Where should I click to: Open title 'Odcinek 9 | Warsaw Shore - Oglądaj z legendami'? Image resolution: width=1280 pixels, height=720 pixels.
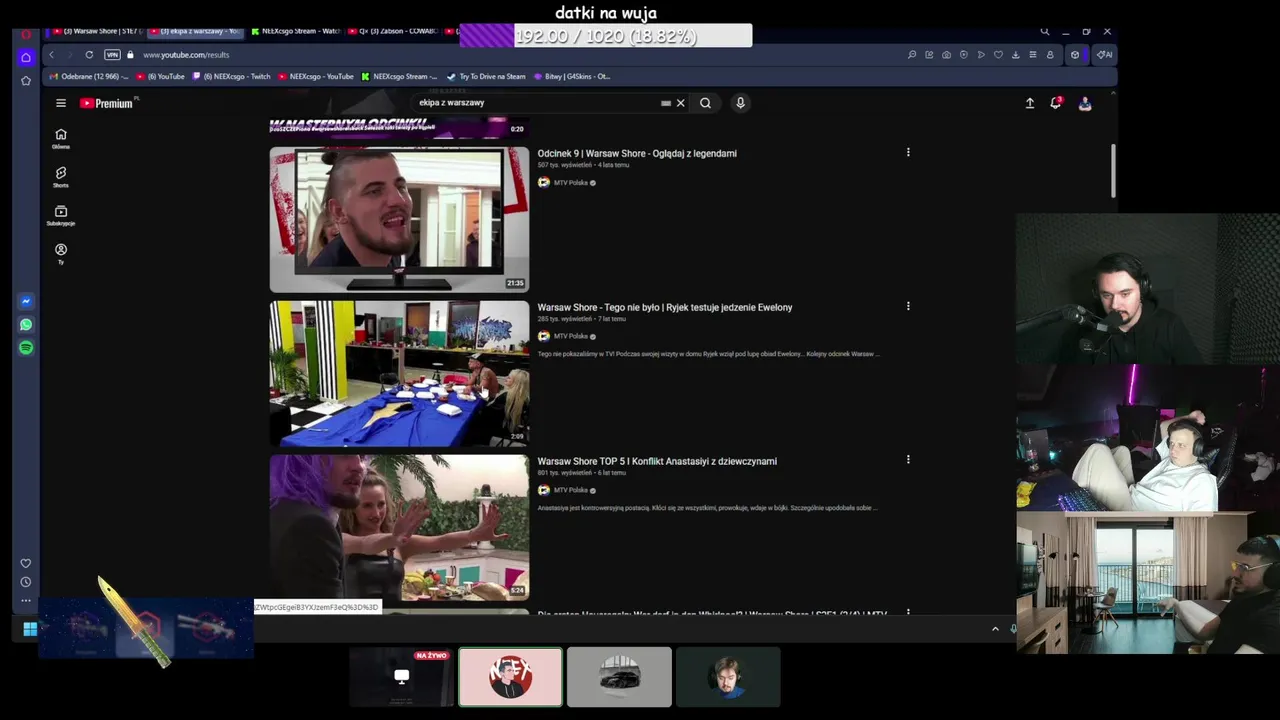click(637, 154)
